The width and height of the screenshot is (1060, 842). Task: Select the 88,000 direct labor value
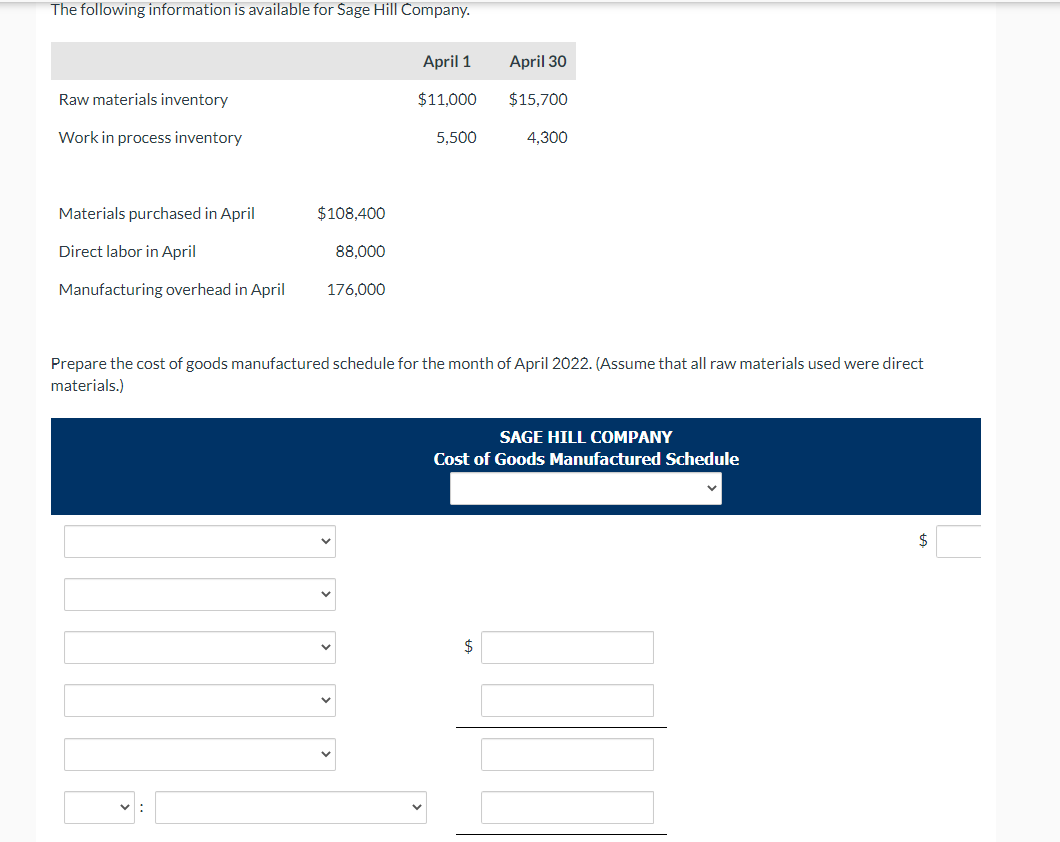point(360,251)
